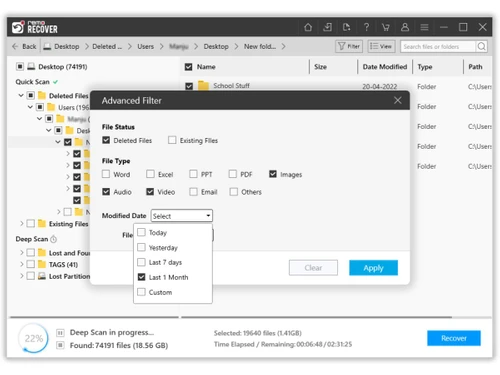Open the user account icon
The width and height of the screenshot is (500, 375).
point(405,27)
